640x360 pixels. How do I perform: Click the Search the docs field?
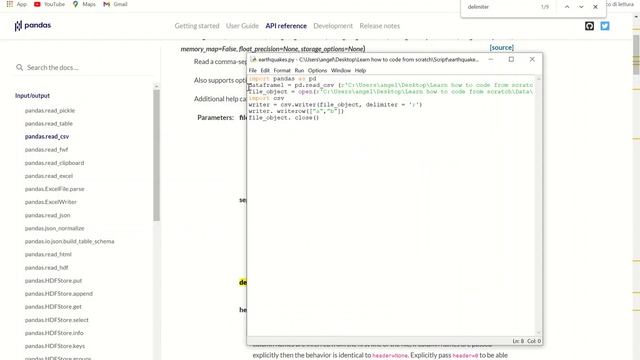82,67
